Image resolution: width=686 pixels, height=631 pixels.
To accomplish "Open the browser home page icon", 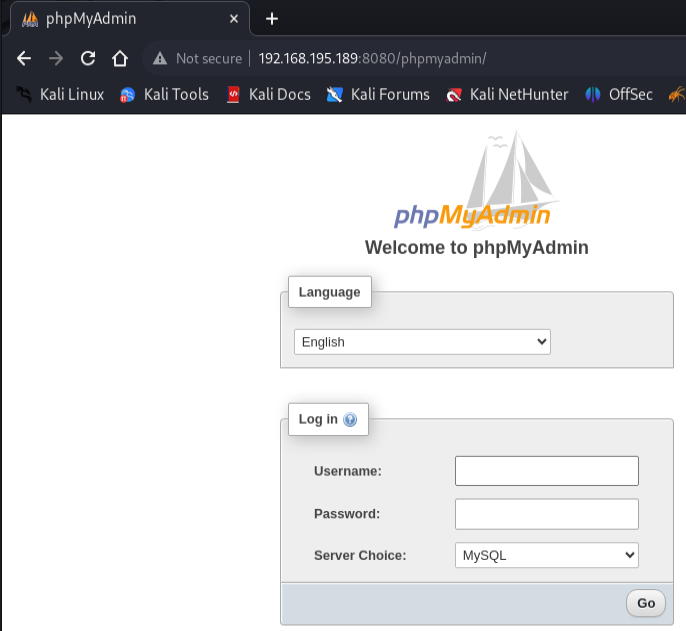I will click(120, 58).
